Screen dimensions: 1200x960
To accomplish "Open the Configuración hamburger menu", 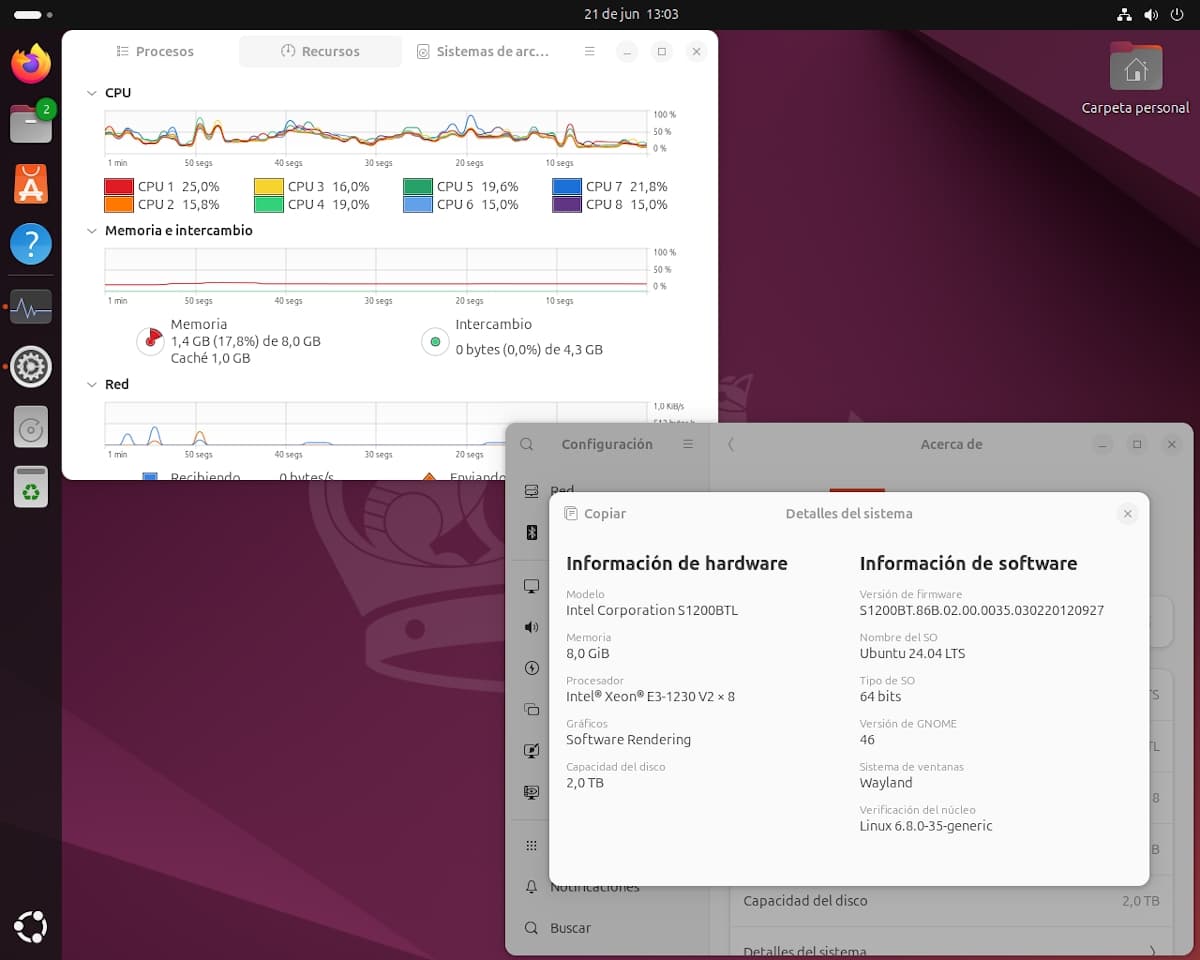I will point(688,444).
